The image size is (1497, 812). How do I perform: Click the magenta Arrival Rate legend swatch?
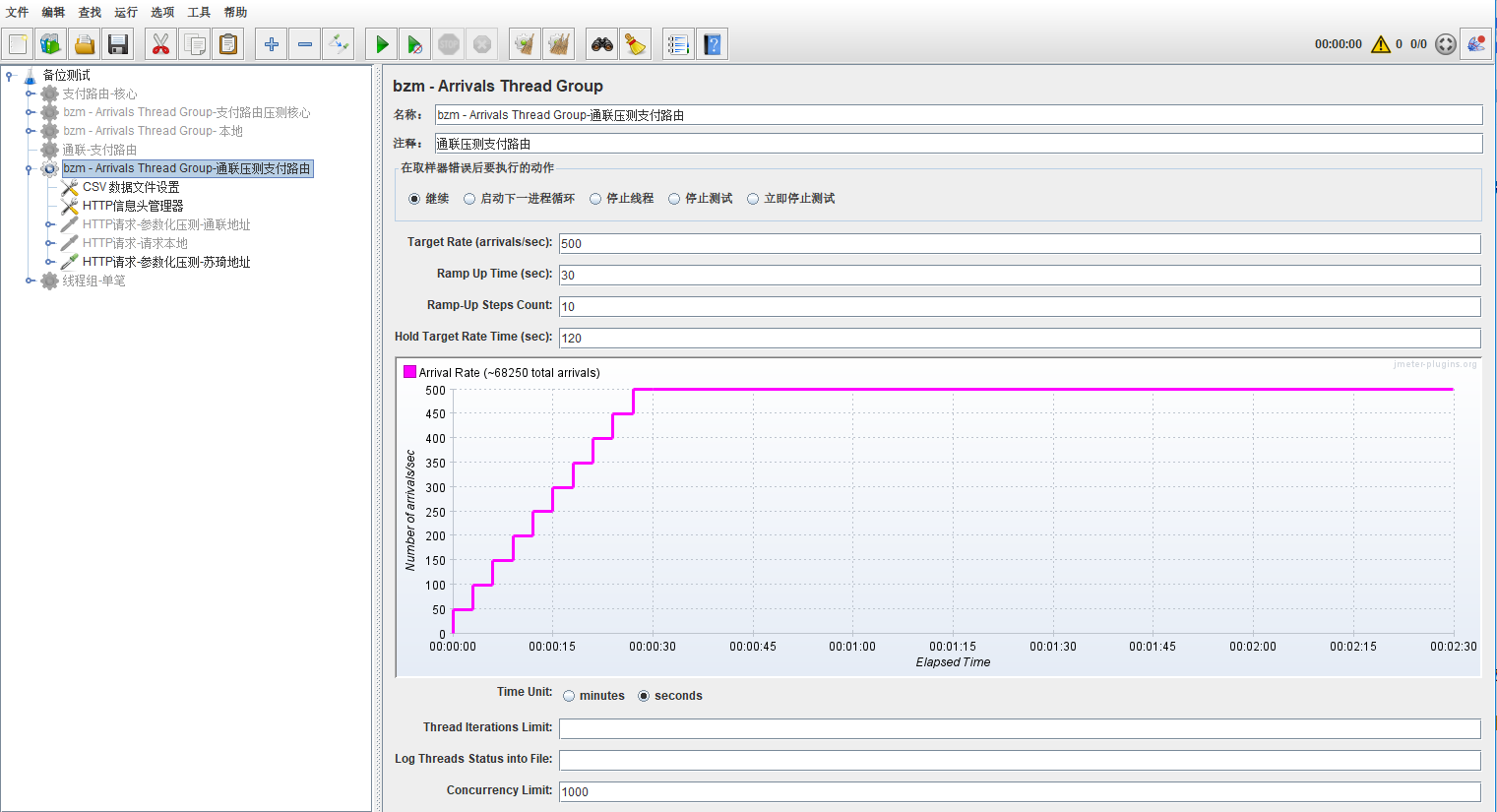[409, 372]
